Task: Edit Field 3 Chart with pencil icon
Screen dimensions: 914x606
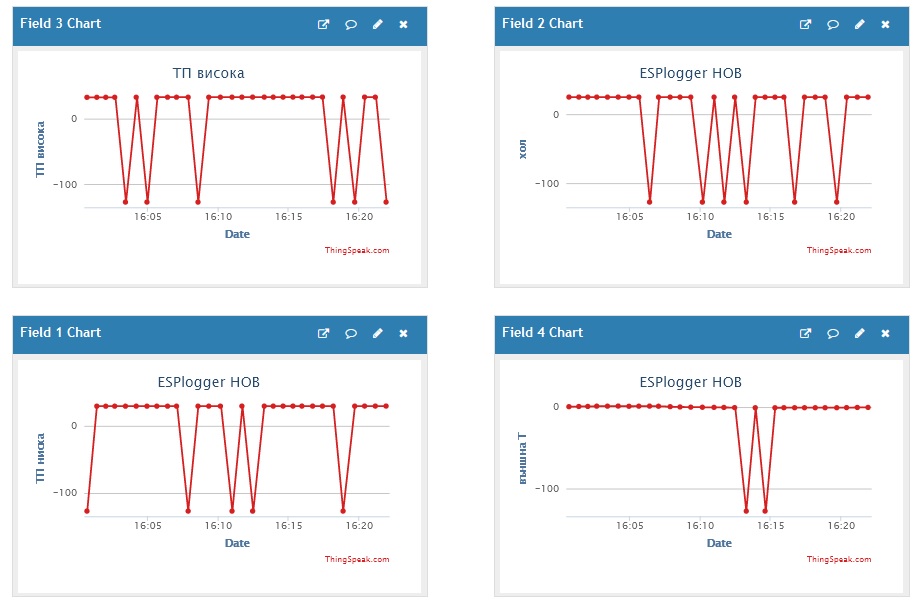Action: click(377, 25)
